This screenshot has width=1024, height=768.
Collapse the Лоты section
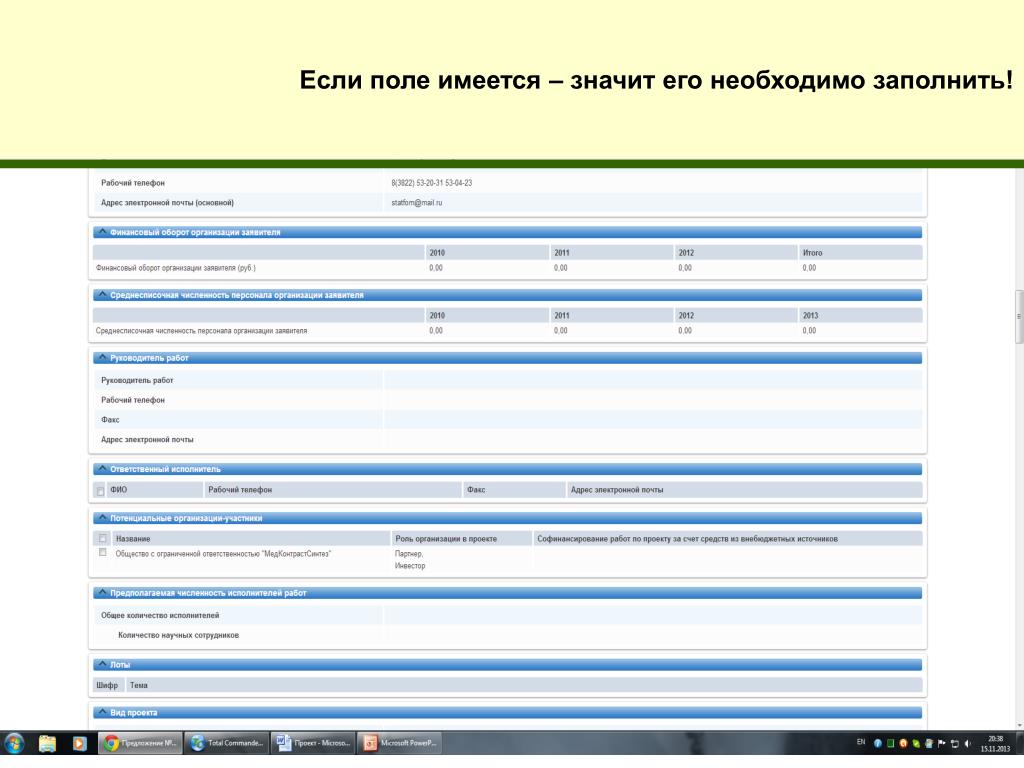[x=102, y=664]
